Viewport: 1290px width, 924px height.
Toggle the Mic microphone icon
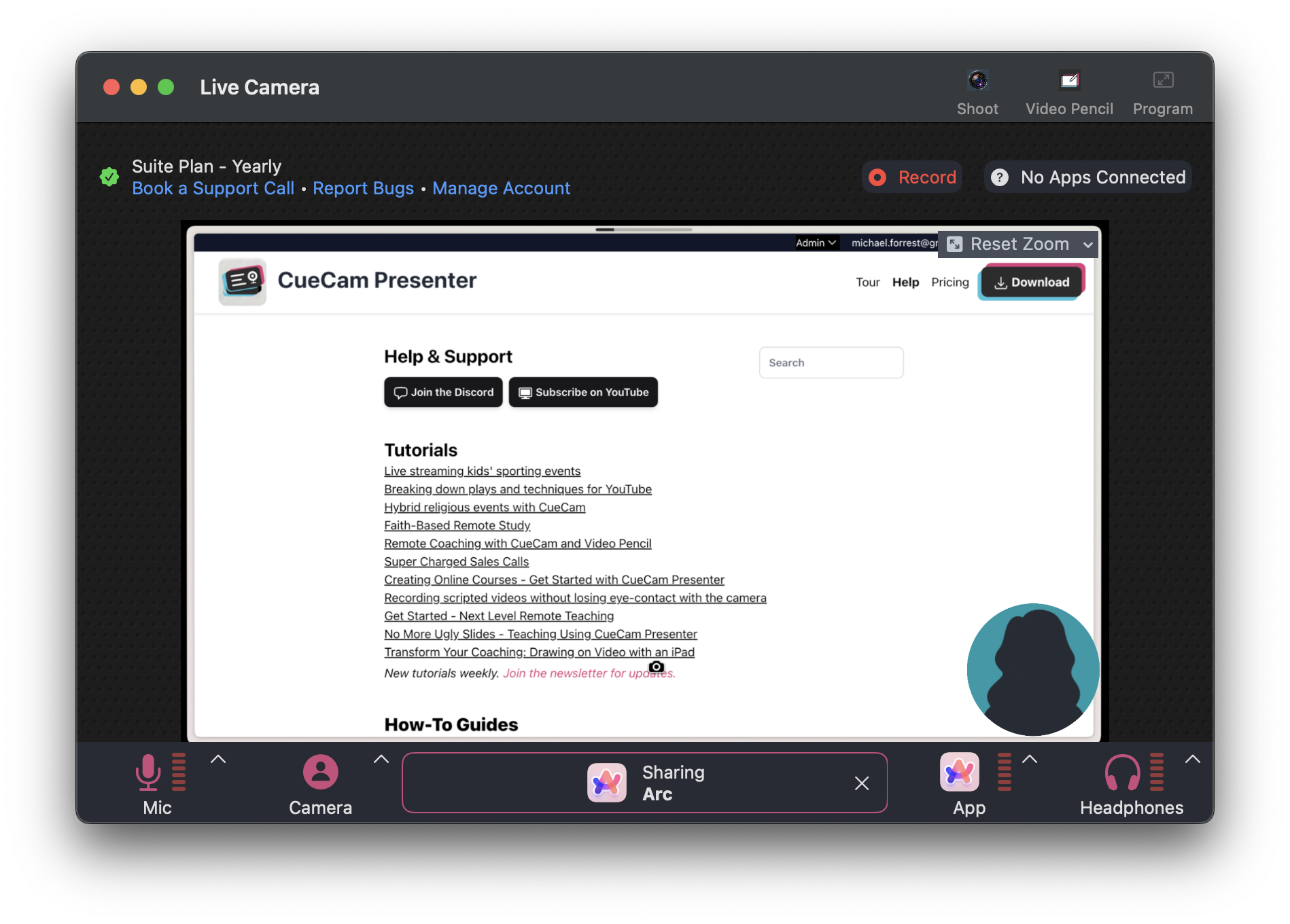(x=148, y=772)
